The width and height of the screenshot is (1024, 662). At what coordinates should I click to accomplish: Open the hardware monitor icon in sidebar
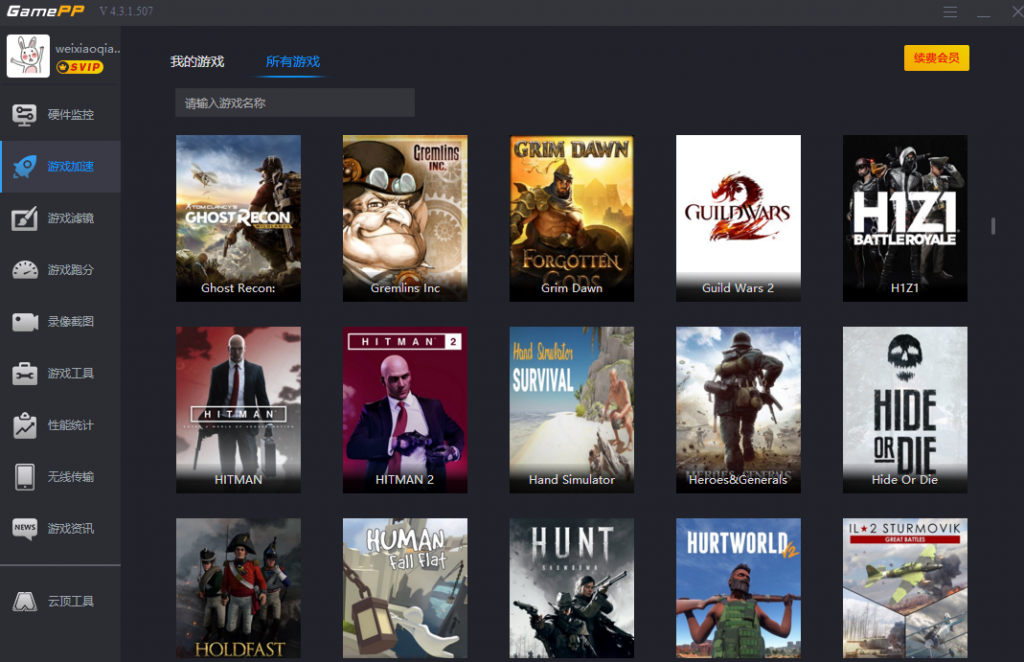coord(25,115)
